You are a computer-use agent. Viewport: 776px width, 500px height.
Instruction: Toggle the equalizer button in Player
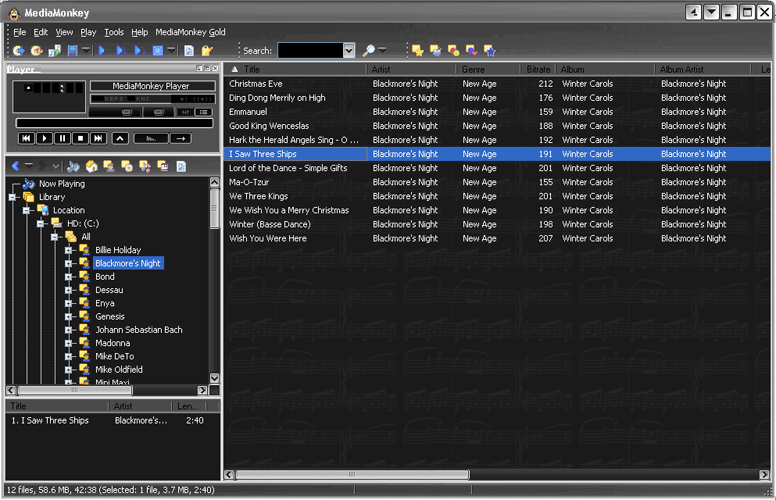tap(186, 112)
